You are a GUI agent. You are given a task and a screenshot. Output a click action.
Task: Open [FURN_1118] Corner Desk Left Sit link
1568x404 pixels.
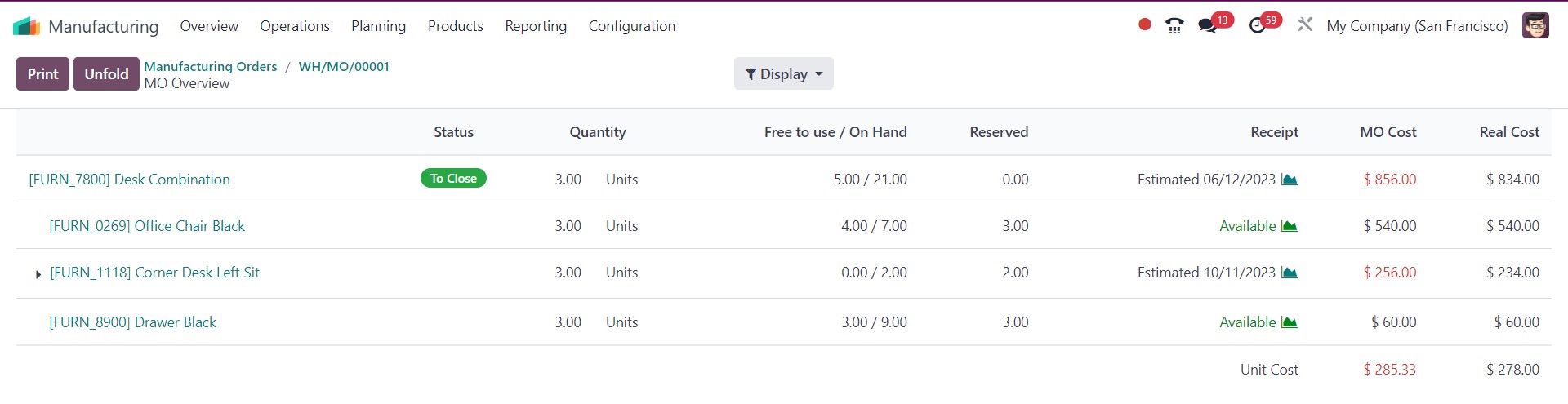(x=154, y=273)
